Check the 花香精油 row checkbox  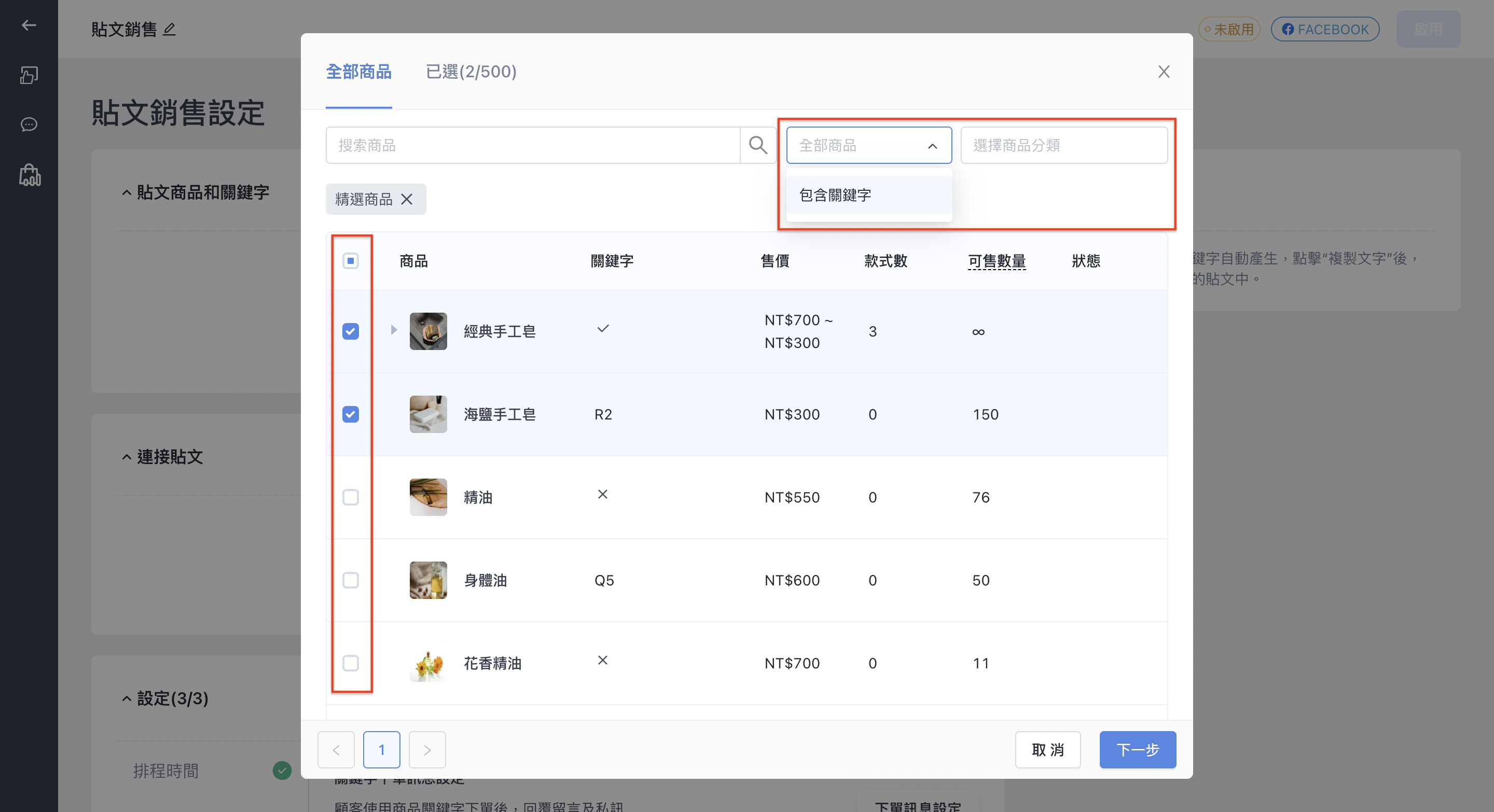tap(350, 663)
